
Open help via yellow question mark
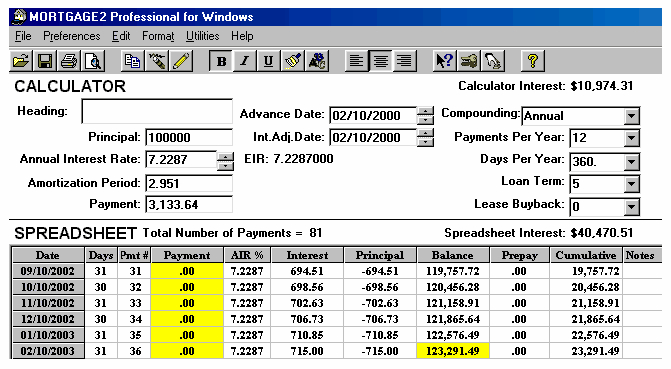coord(533,61)
